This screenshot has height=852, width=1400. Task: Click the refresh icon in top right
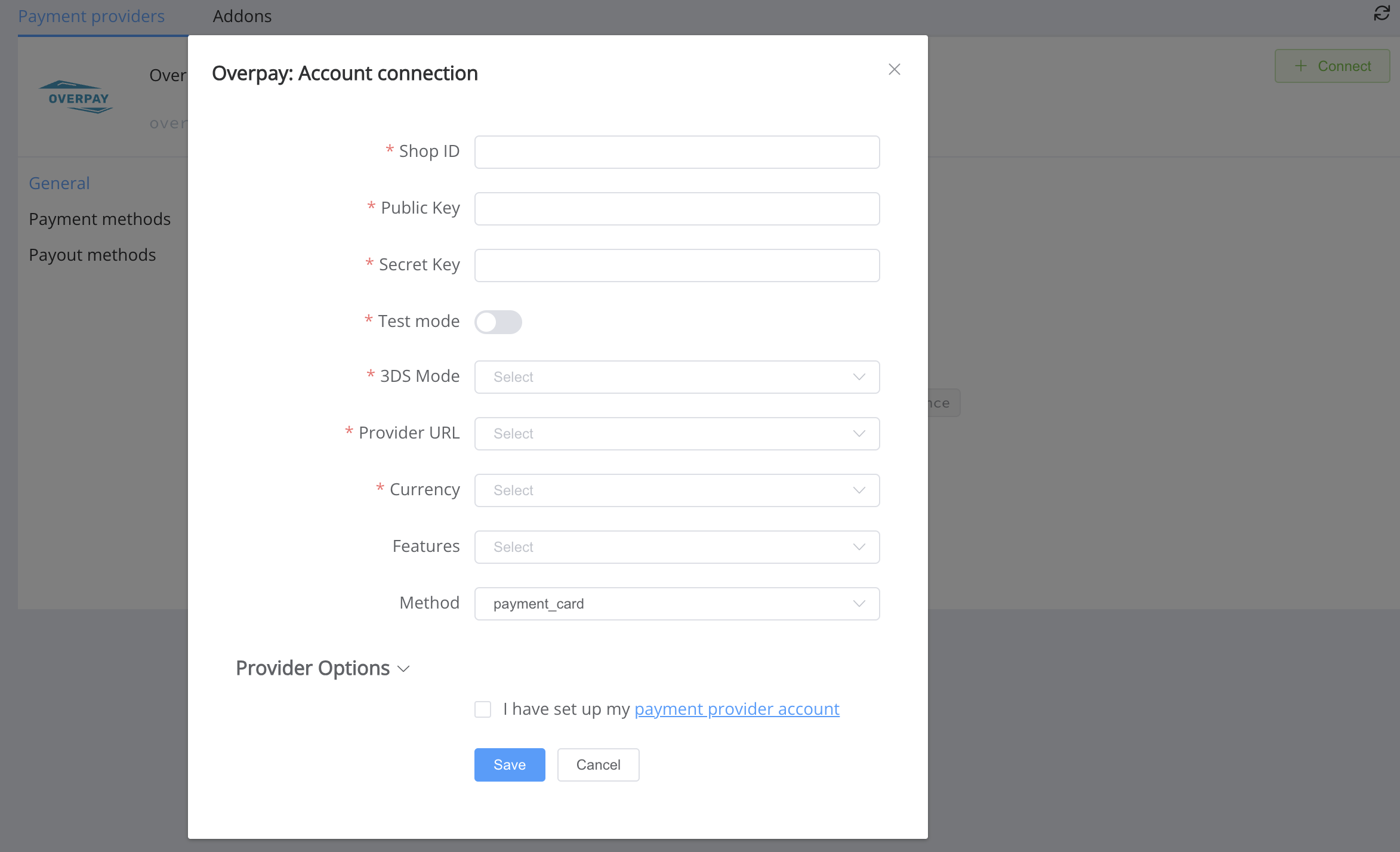click(x=1382, y=13)
